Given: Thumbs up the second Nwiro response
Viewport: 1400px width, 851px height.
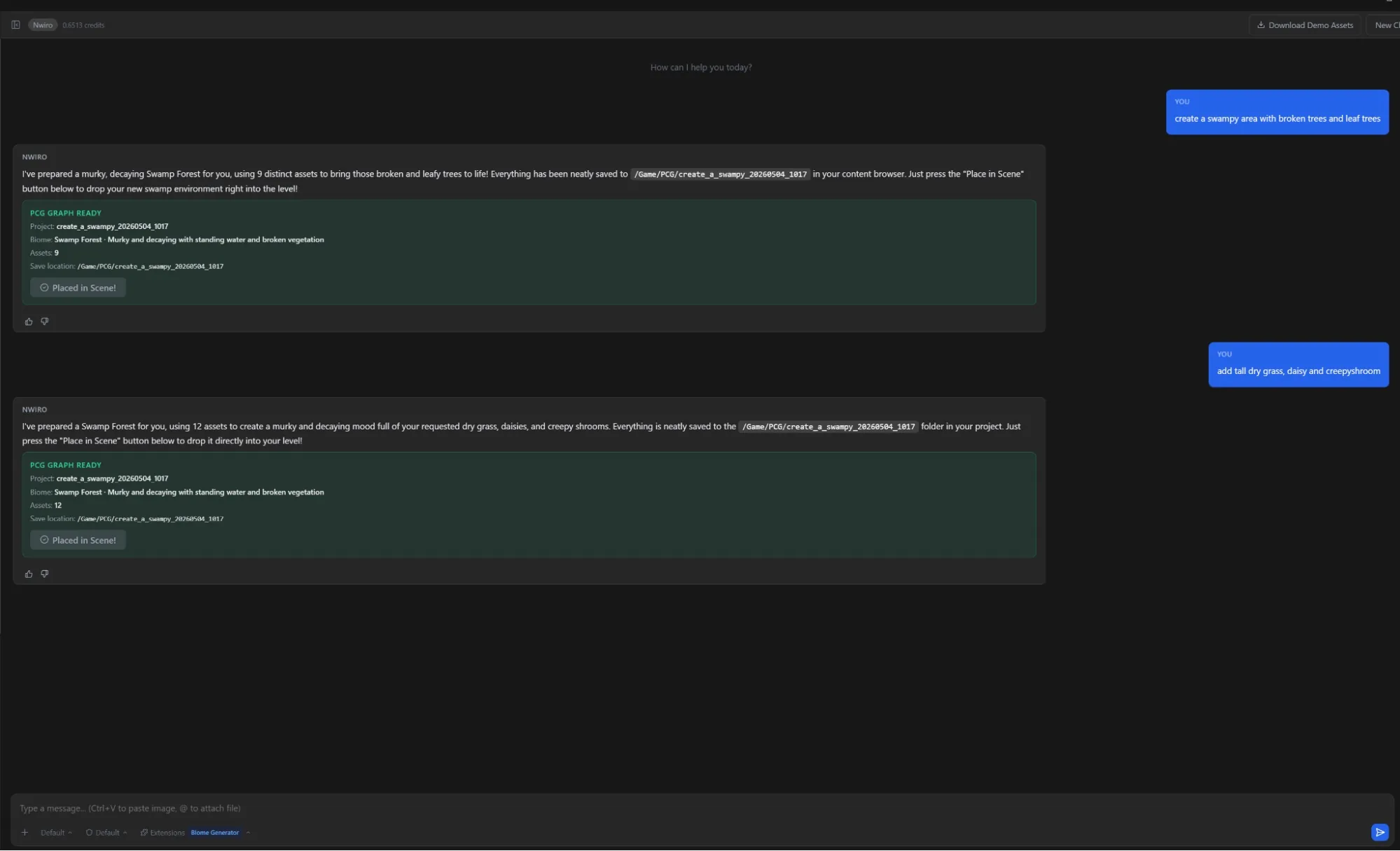Looking at the screenshot, I should point(29,574).
